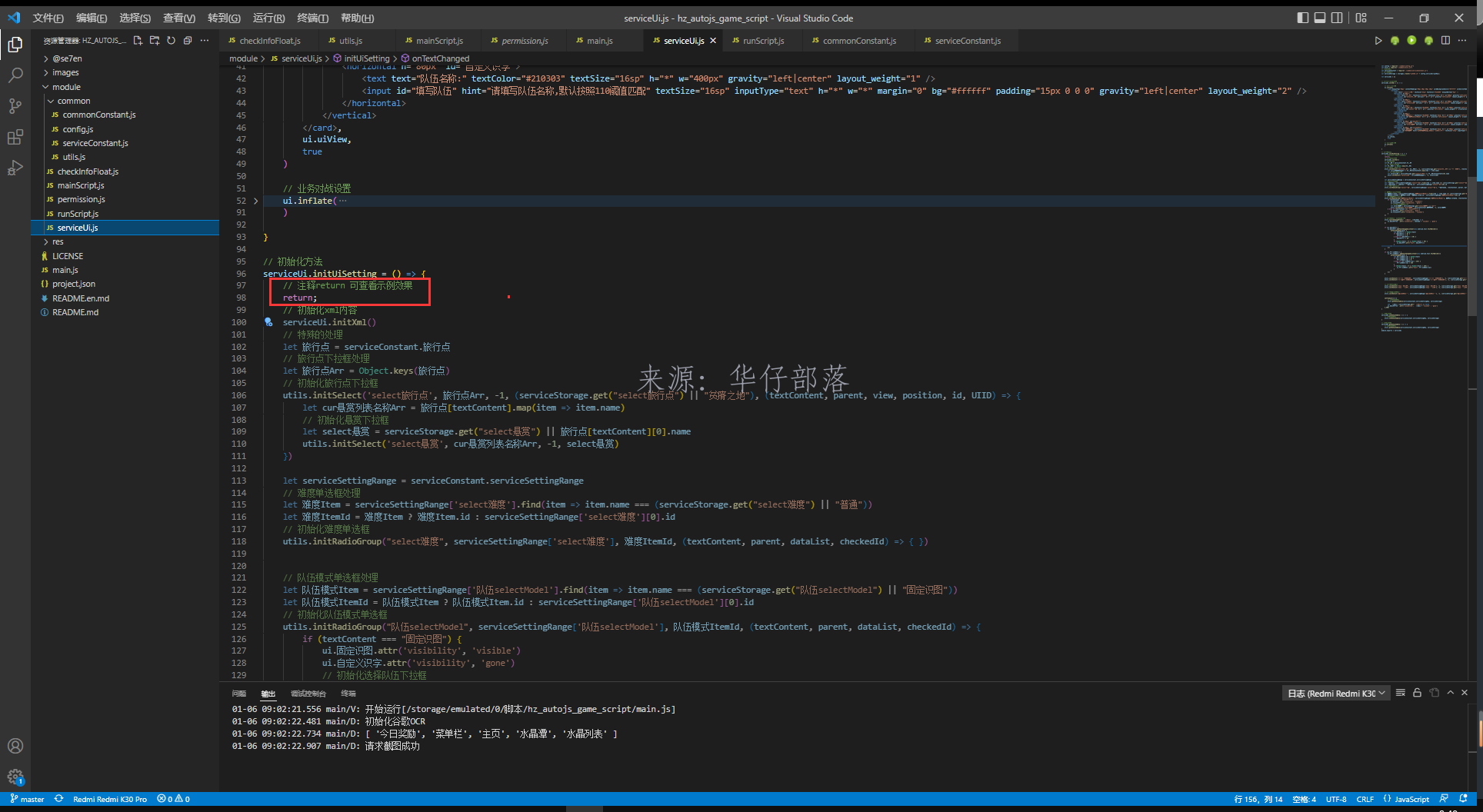Open the 编辑(E) menu
This screenshot has height=812, width=1483.
[92, 18]
